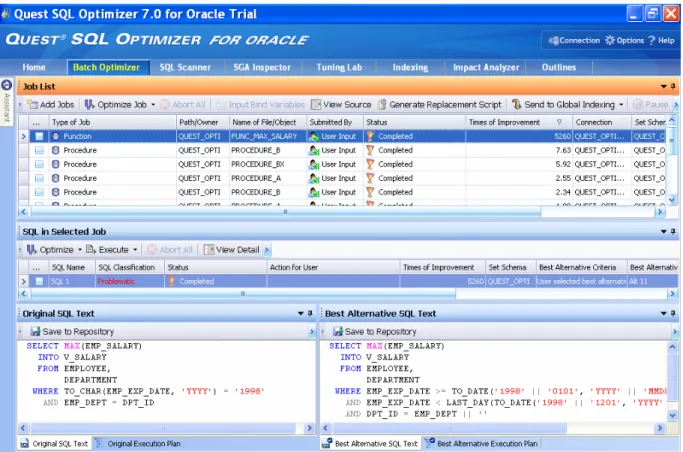Click the Execute icon

click(91, 250)
